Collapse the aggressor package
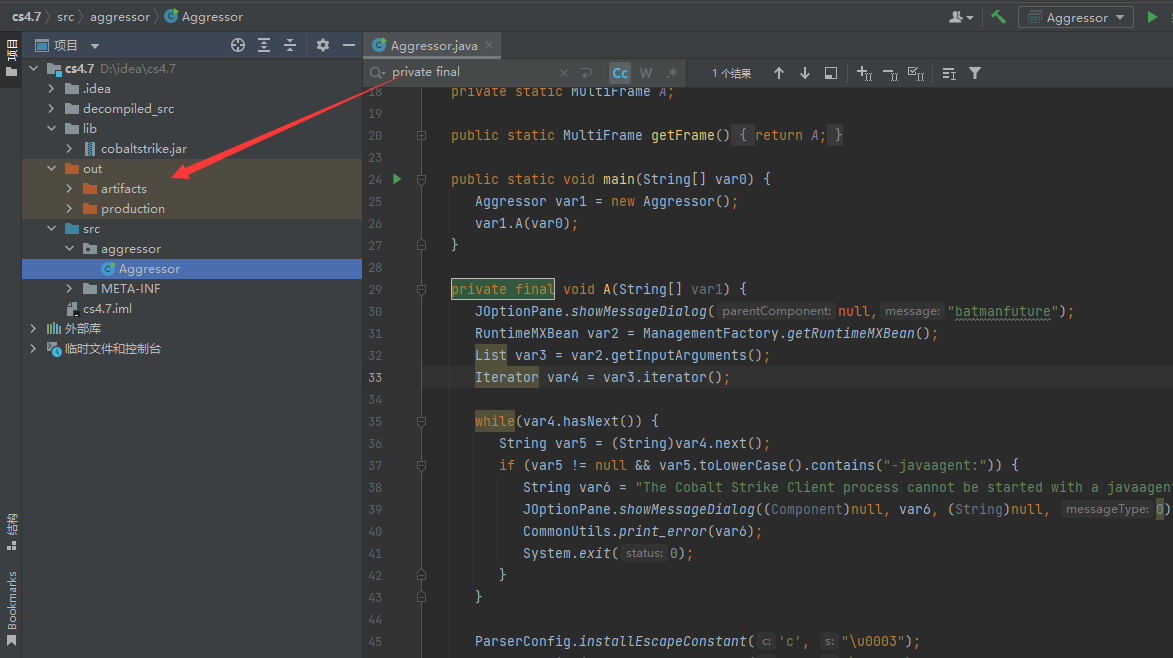Screen dimensions: 1173x658 point(70,248)
